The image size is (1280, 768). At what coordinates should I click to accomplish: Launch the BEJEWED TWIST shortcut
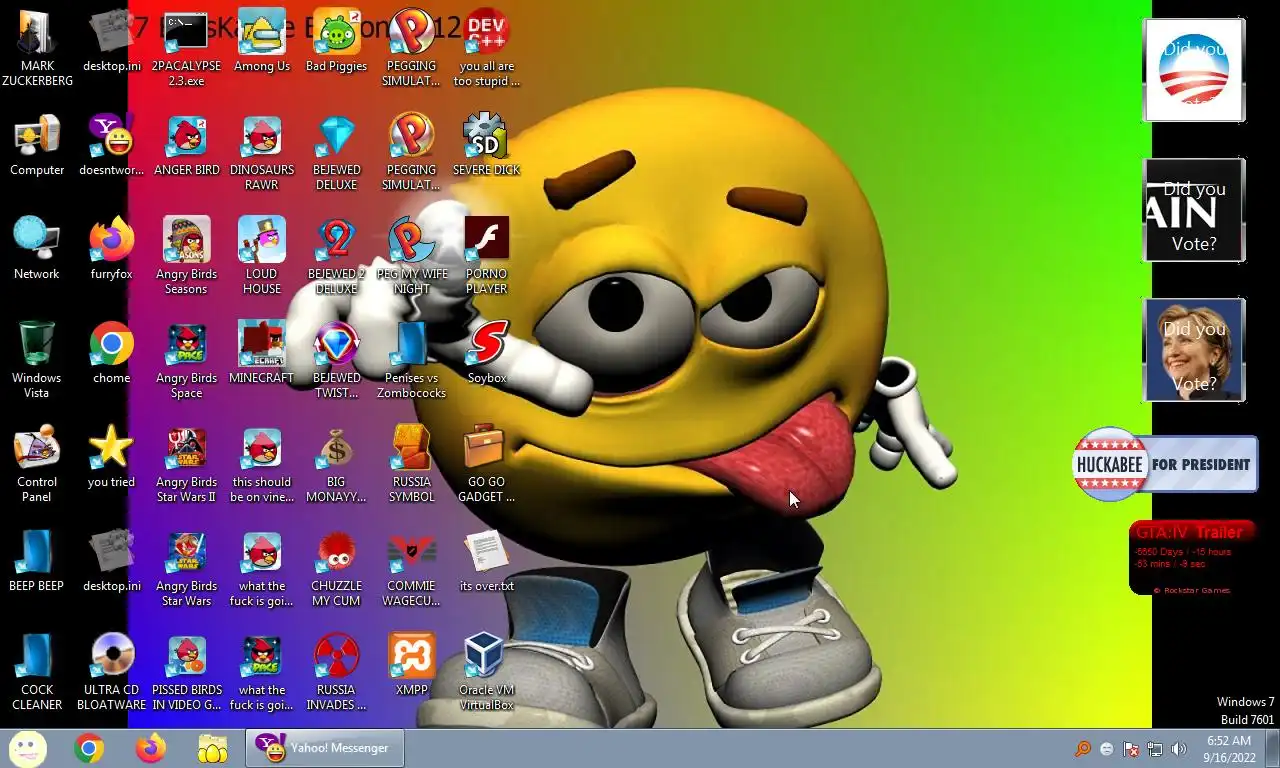click(337, 359)
